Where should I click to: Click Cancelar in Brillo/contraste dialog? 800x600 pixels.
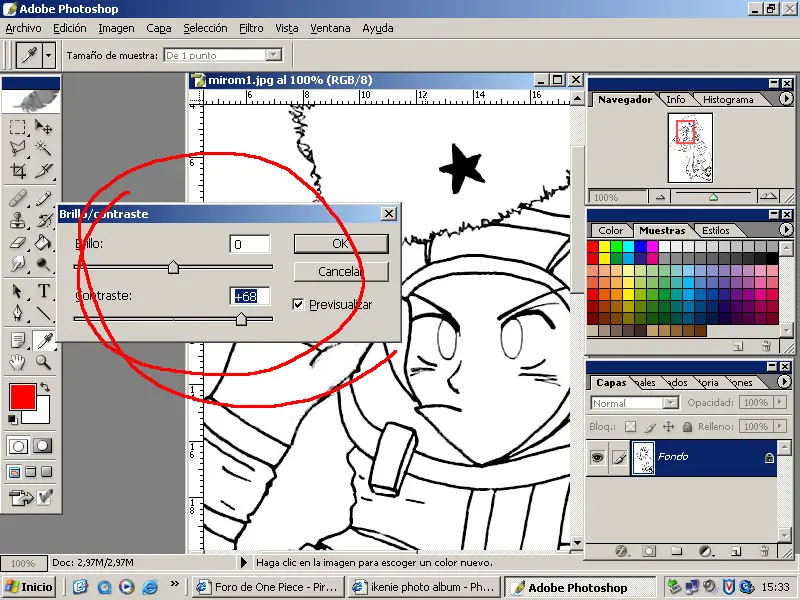[x=341, y=271]
